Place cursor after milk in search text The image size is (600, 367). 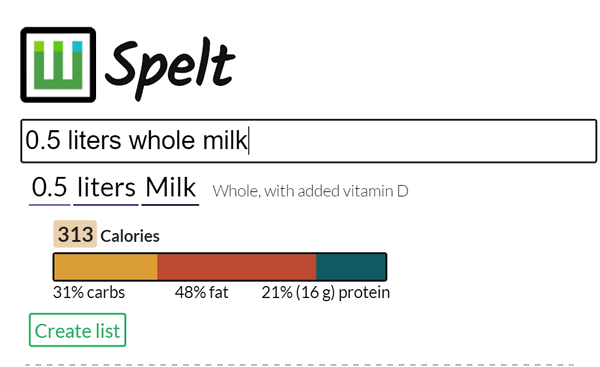click(248, 141)
